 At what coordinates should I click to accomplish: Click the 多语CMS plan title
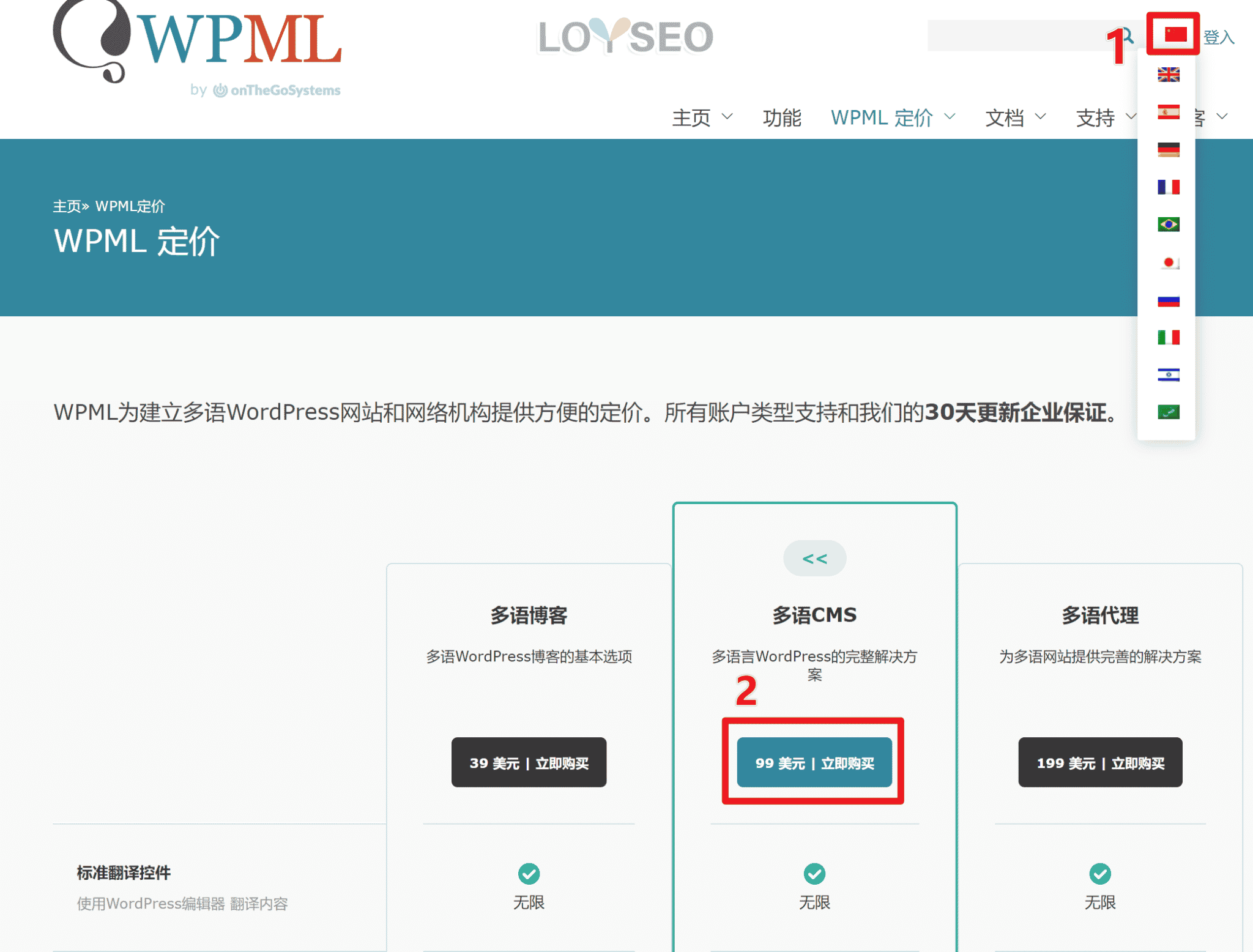[814, 615]
